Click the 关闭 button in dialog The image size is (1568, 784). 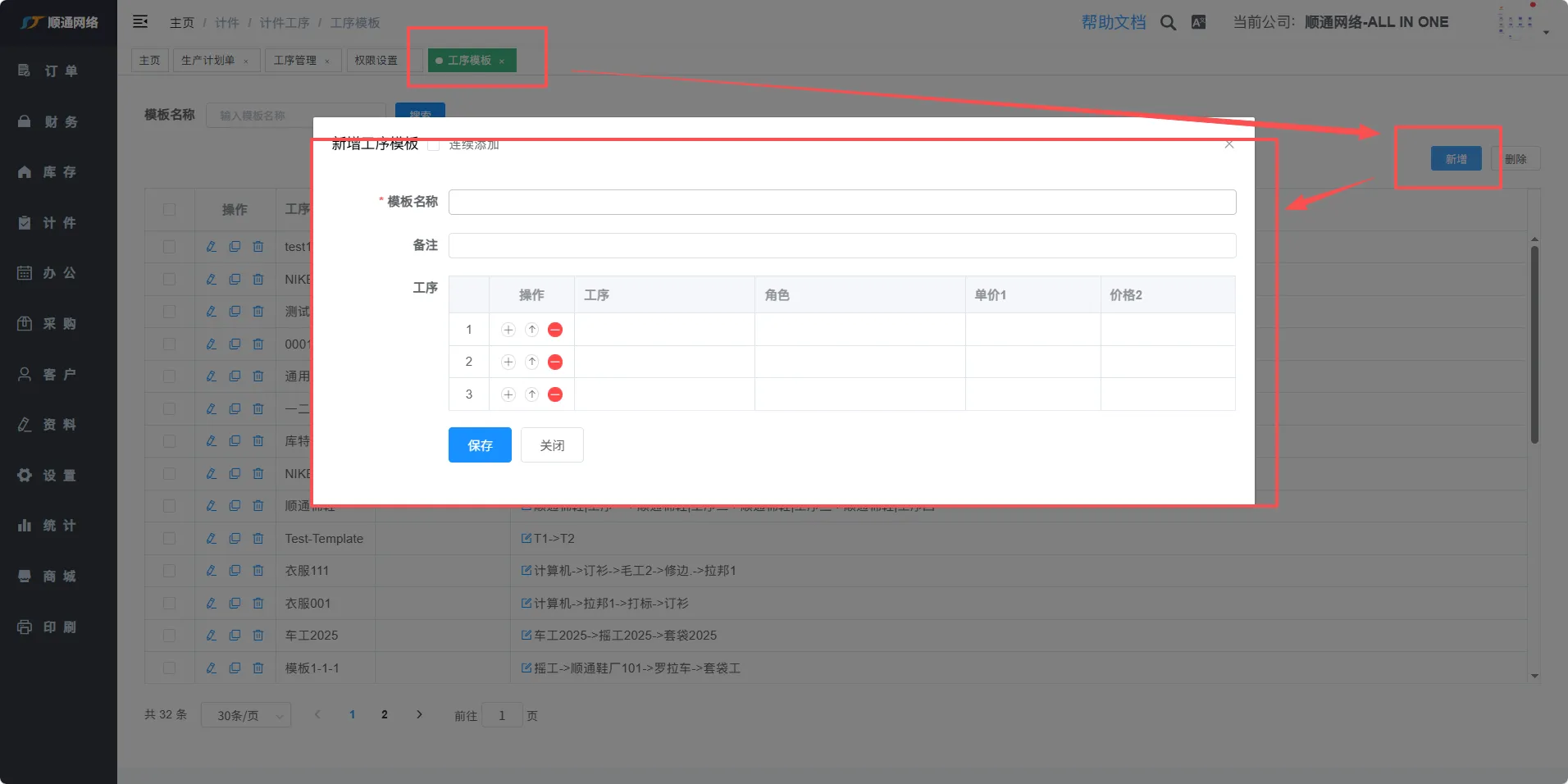click(552, 445)
